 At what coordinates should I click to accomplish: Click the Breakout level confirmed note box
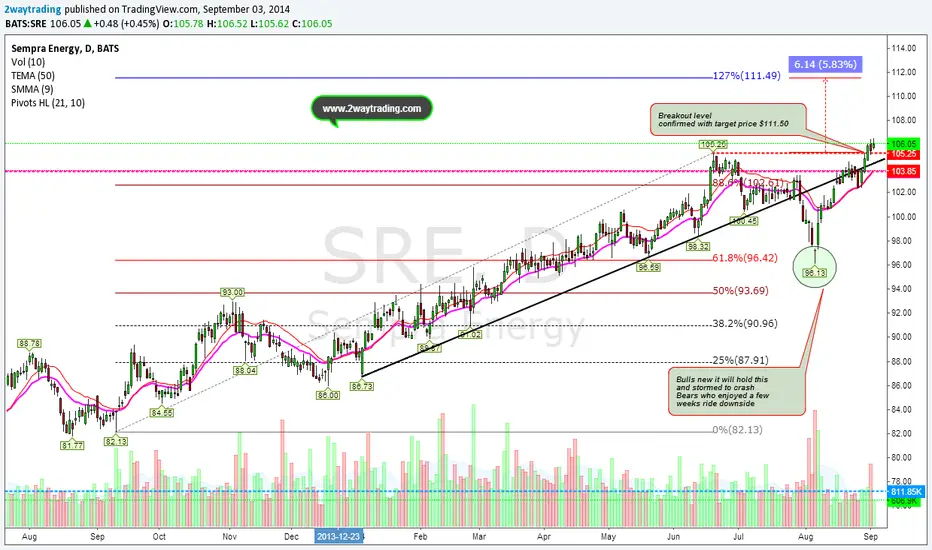729,120
